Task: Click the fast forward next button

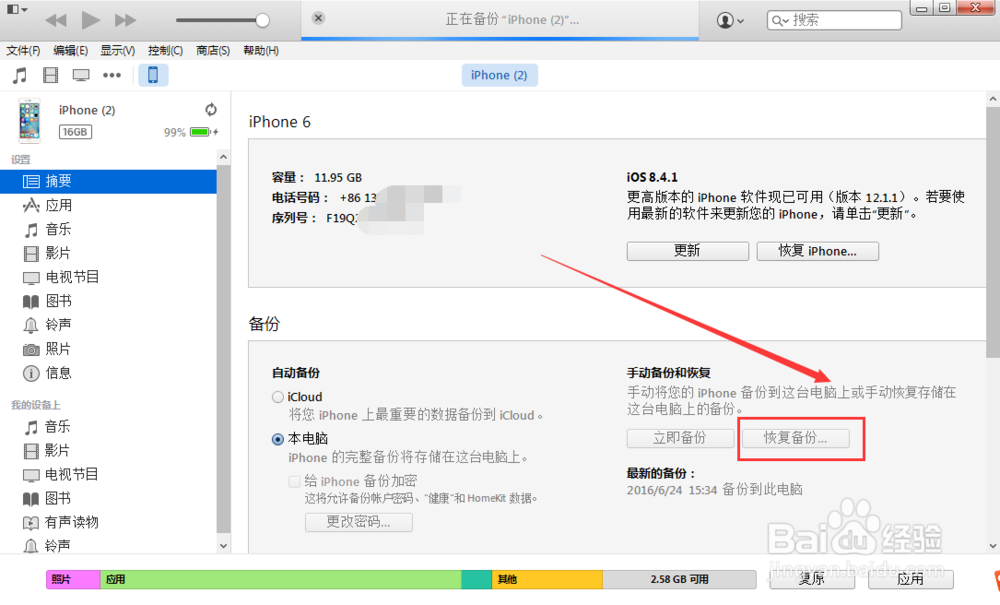Action: 125,20
